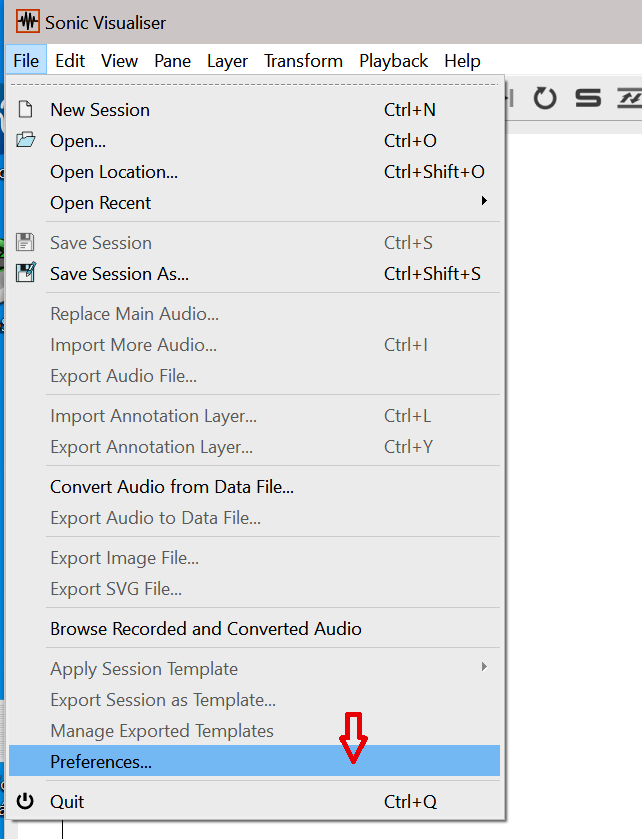
Task: Expand the Apply Session Template submenu arrow
Action: click(x=484, y=667)
